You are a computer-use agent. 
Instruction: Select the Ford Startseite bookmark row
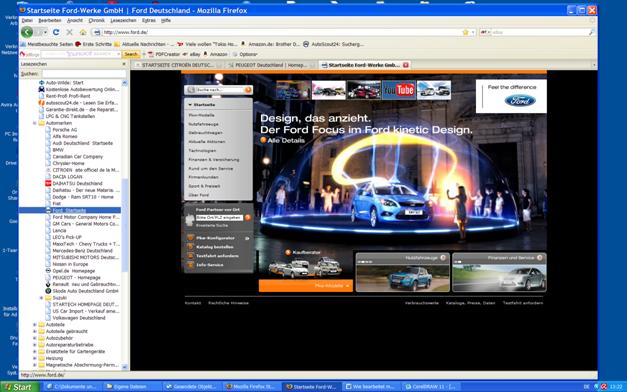[x=70, y=210]
